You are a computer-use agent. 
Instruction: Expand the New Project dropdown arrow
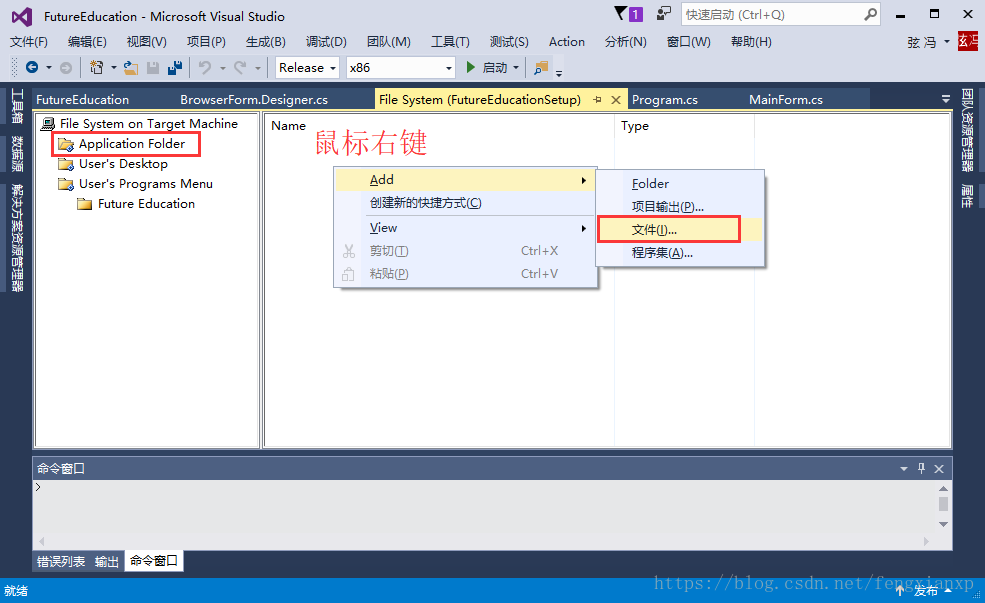(114, 67)
